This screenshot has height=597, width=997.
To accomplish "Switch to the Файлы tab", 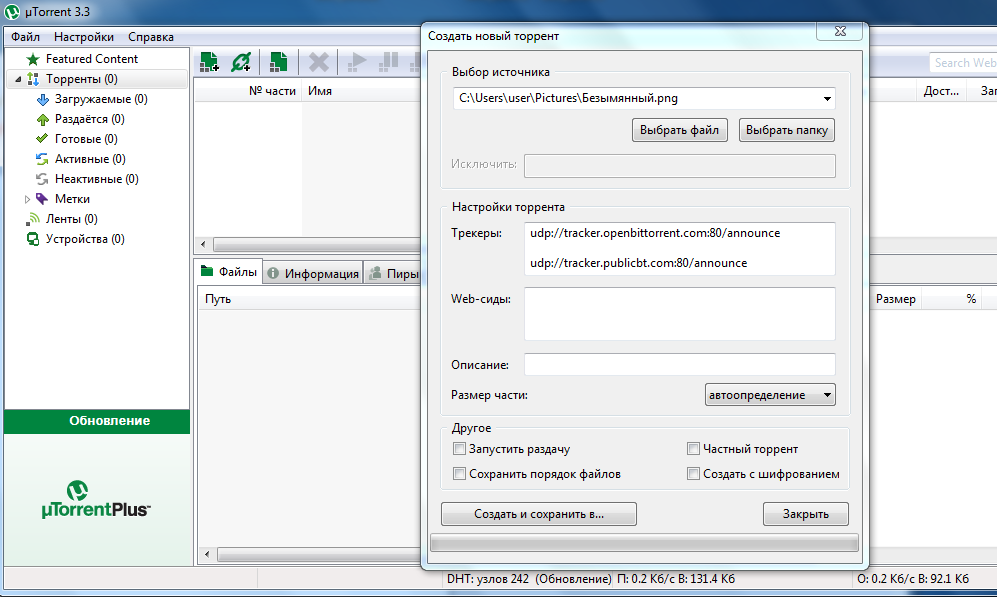I will [229, 271].
